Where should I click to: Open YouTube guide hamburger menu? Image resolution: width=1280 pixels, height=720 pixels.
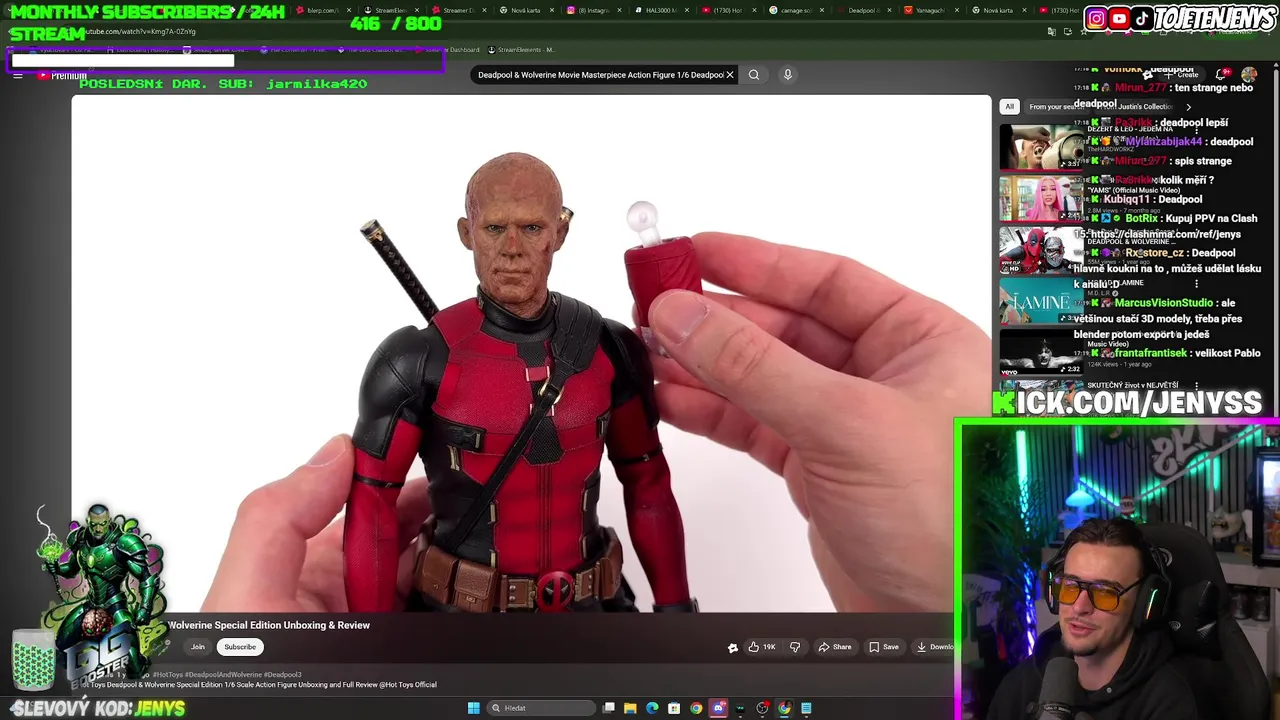18,75
